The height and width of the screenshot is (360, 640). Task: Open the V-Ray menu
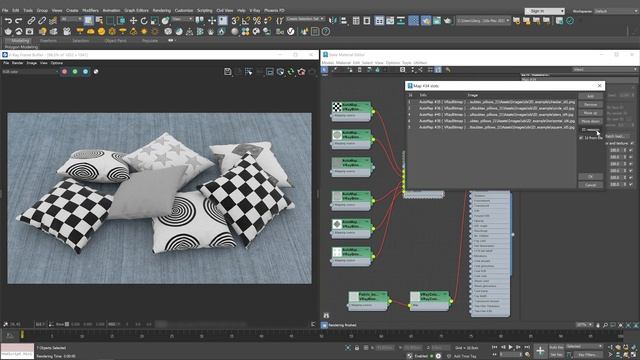pos(254,10)
